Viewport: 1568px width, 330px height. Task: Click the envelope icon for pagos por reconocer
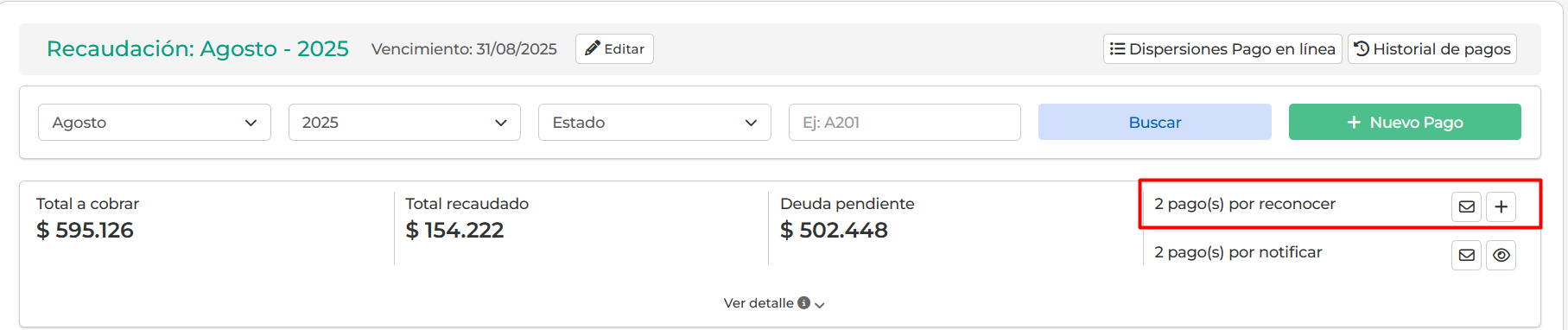tap(1466, 206)
